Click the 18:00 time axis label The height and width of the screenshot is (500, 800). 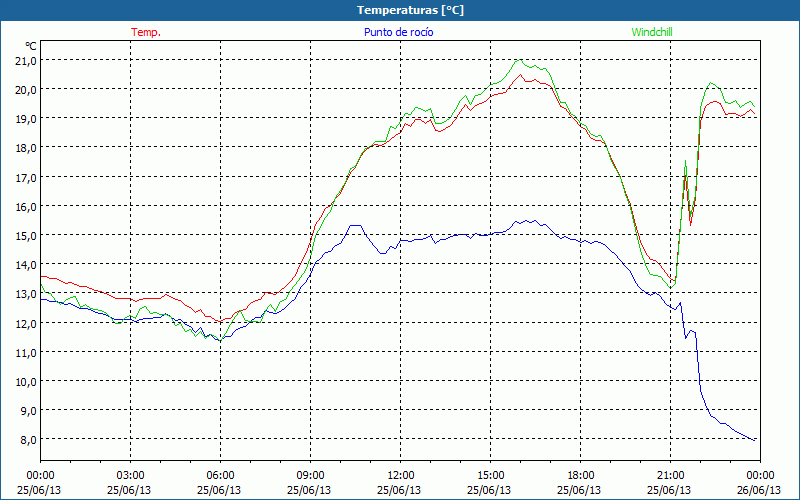tap(581, 476)
